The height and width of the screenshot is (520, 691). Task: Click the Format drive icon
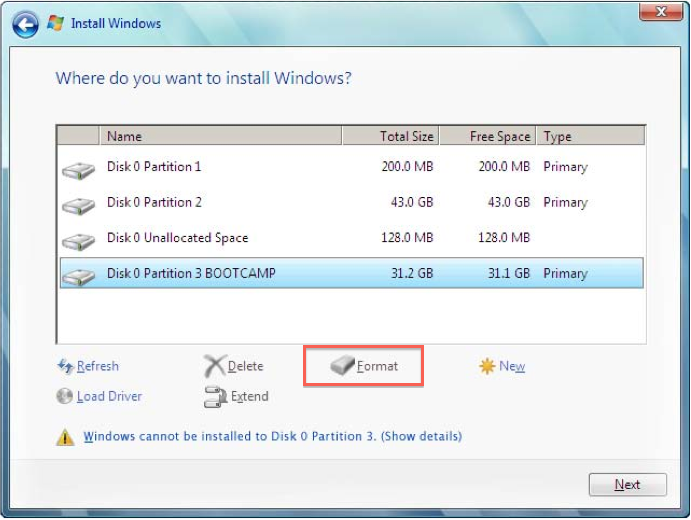click(x=342, y=365)
